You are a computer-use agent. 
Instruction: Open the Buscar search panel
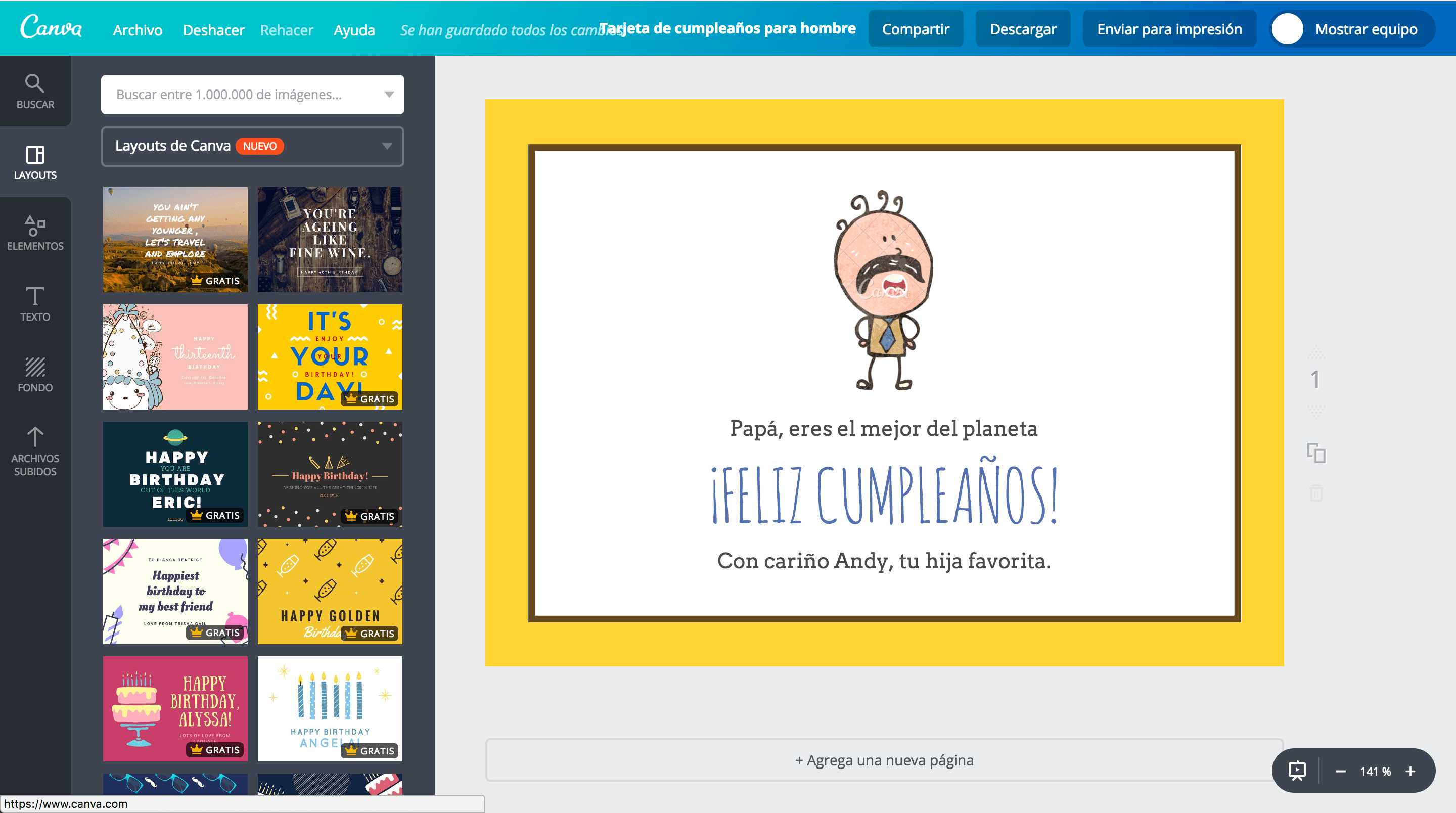35,91
